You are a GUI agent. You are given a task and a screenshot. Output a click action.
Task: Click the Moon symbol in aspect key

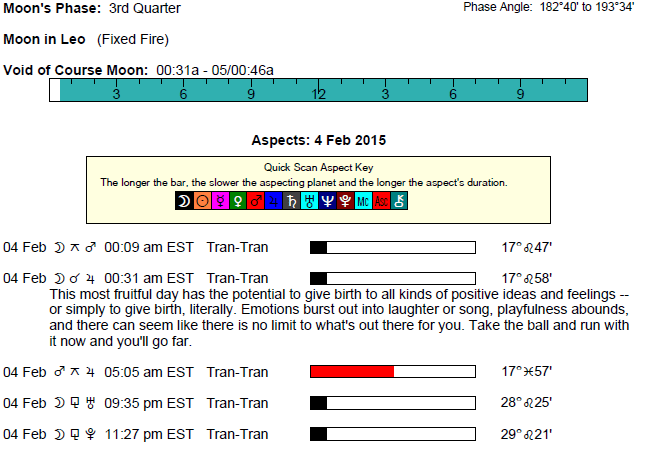click(x=184, y=201)
